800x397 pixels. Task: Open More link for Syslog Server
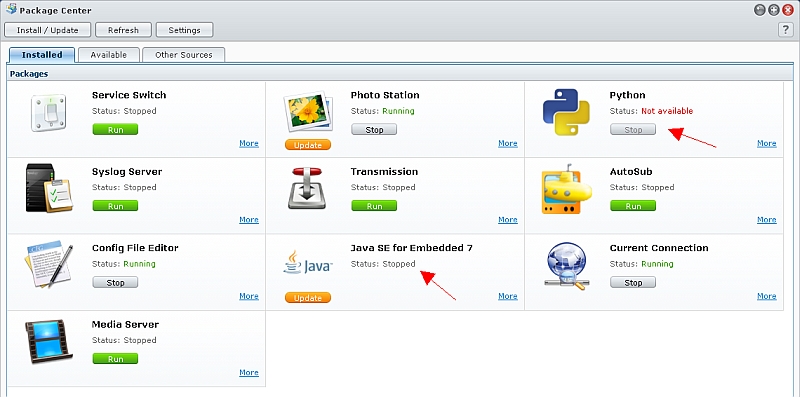click(249, 219)
